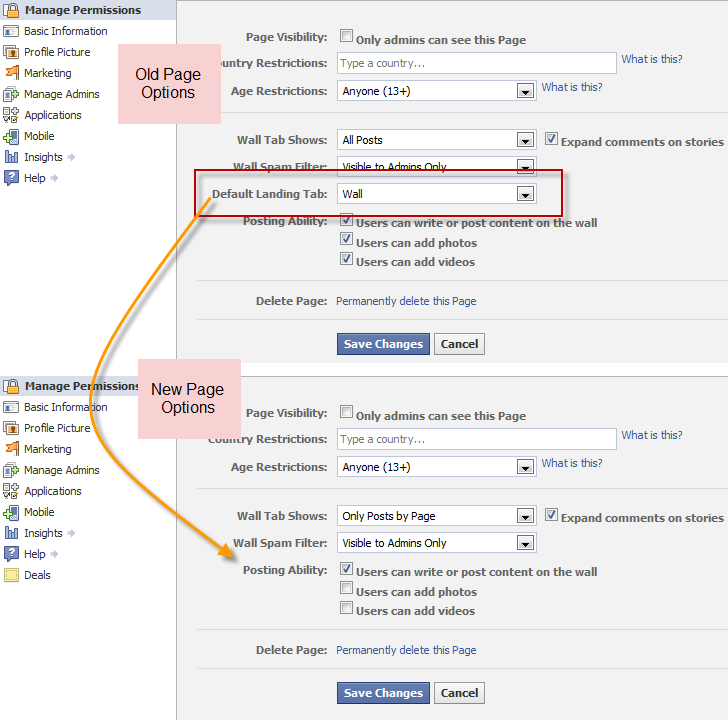The height and width of the screenshot is (720, 728).
Task: Click Profile Picture icon in old page sidebar
Action: pyautogui.click(x=11, y=52)
